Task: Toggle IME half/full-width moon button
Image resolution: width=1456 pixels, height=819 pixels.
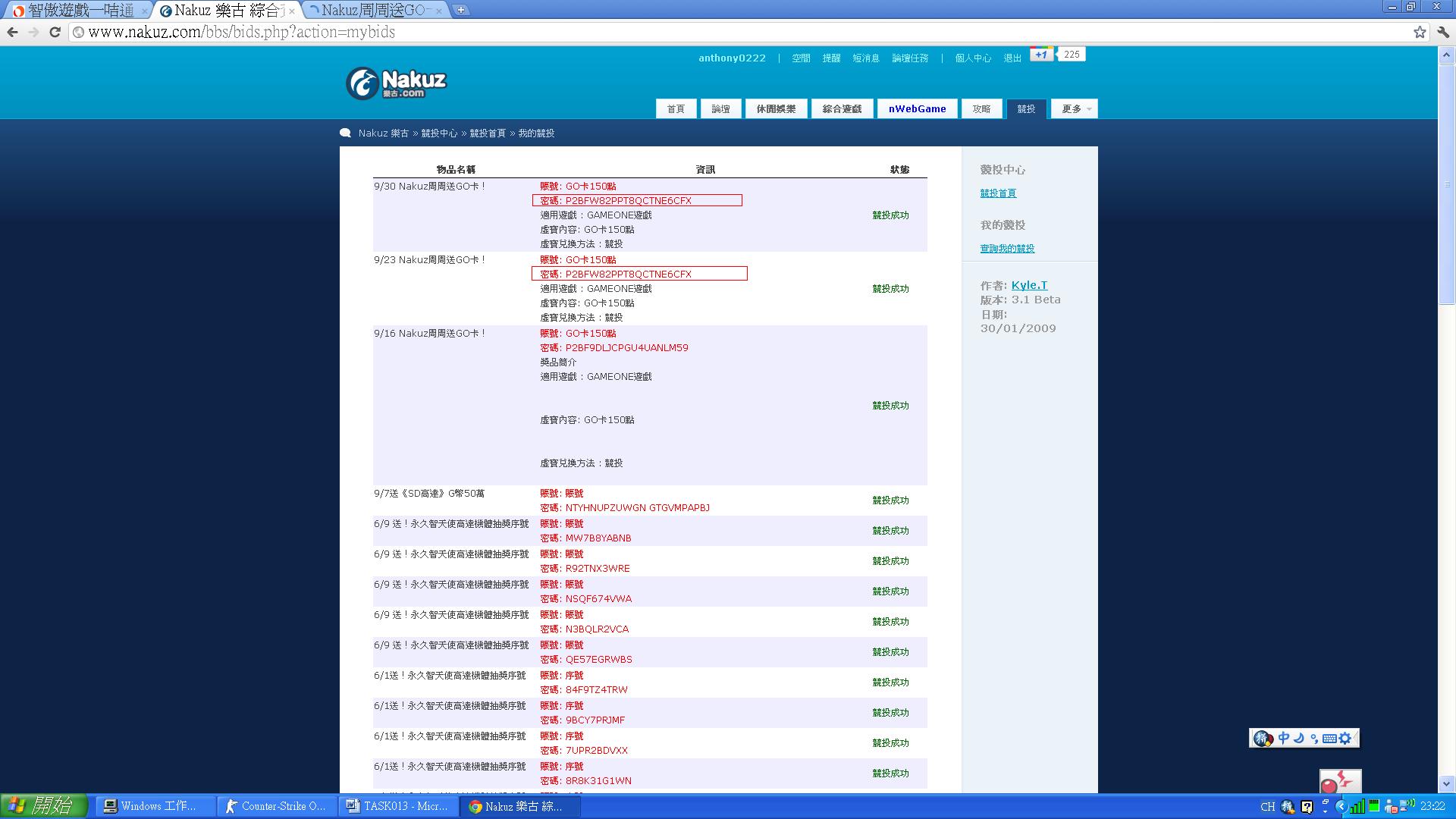Action: [x=1298, y=738]
